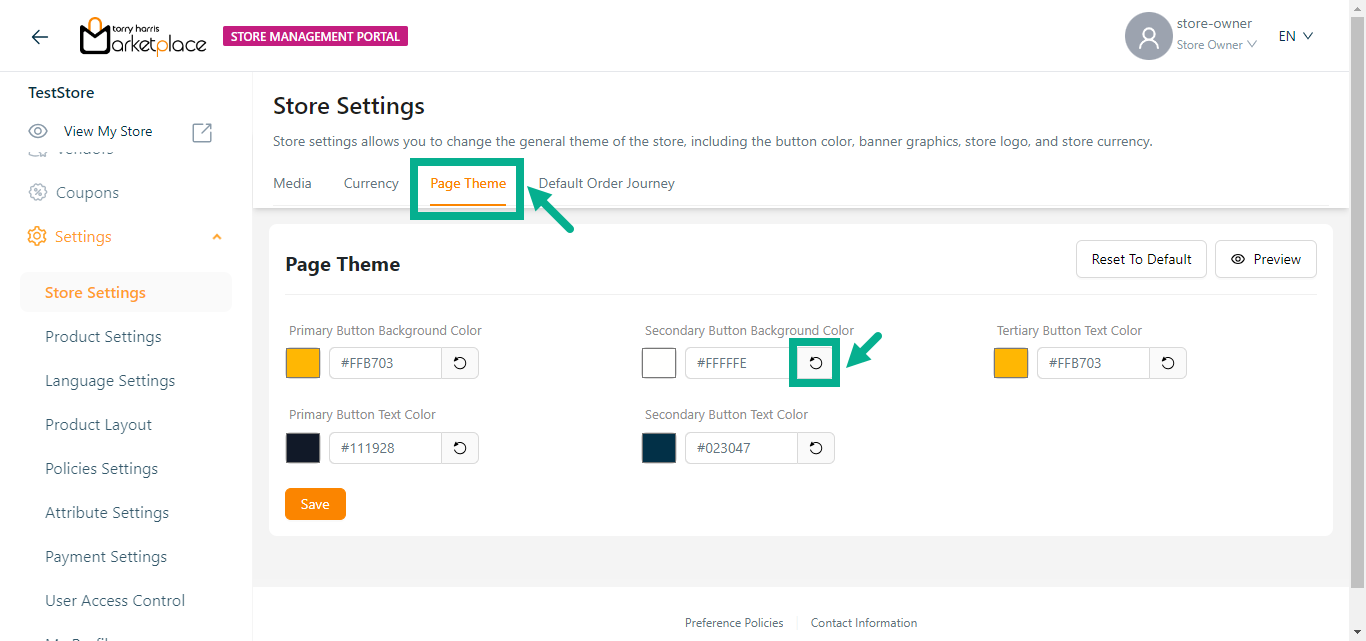Click the Save button
Screen dimensions: 1366x641
[x=315, y=504]
